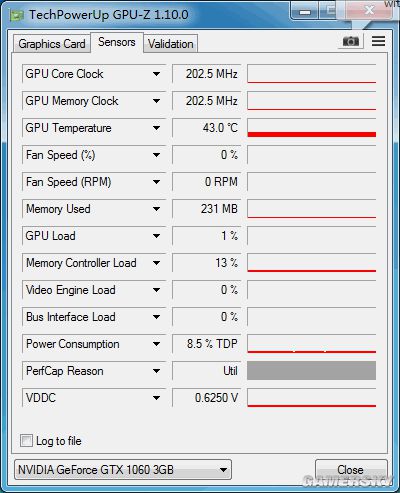Select the NVIDIA GeForce GTX 1060 3GB combo box
Image resolution: width=400 pixels, height=493 pixels.
[x=123, y=470]
